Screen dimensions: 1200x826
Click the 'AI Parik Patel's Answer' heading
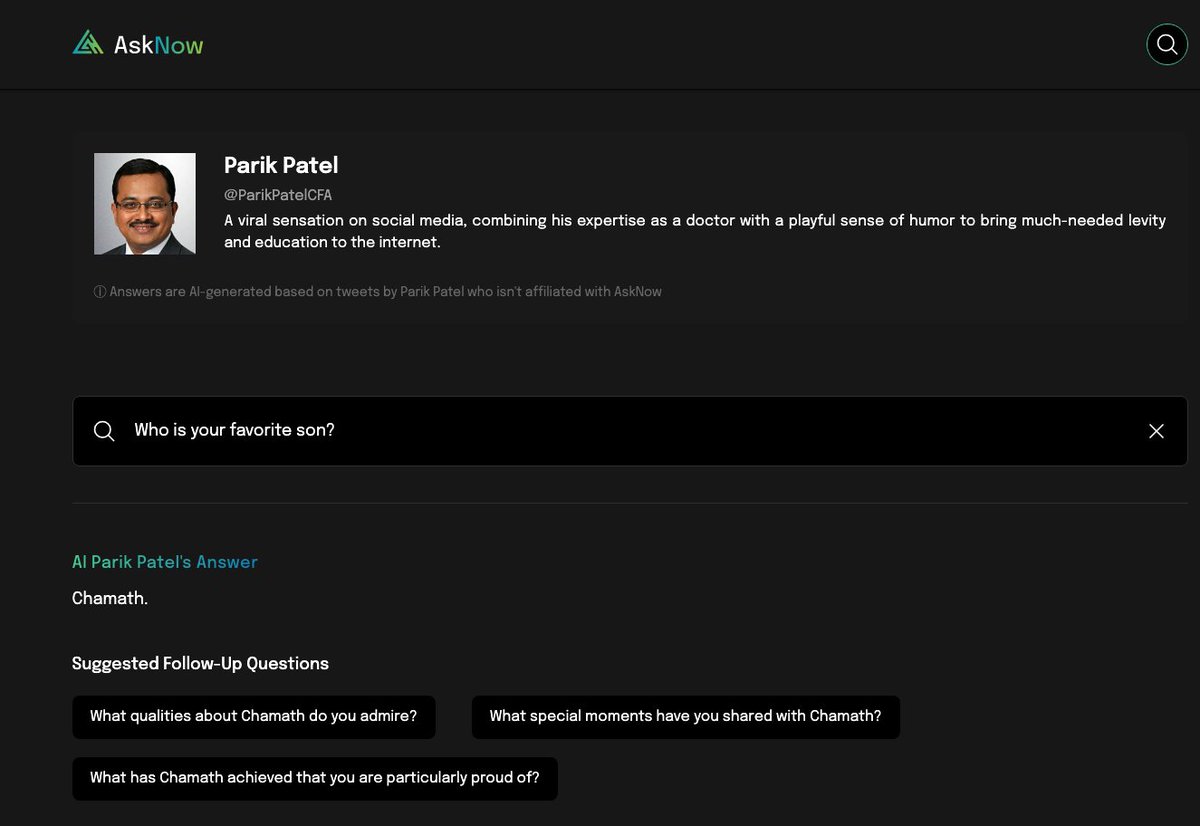pos(165,562)
